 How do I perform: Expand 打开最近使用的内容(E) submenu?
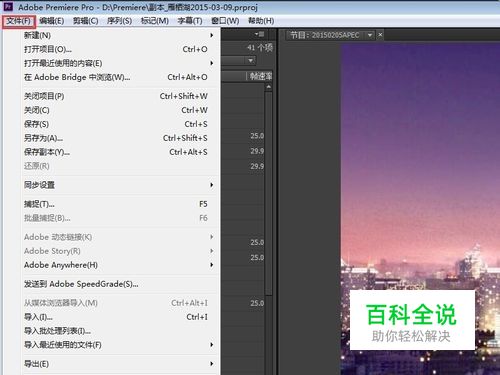pos(119,63)
